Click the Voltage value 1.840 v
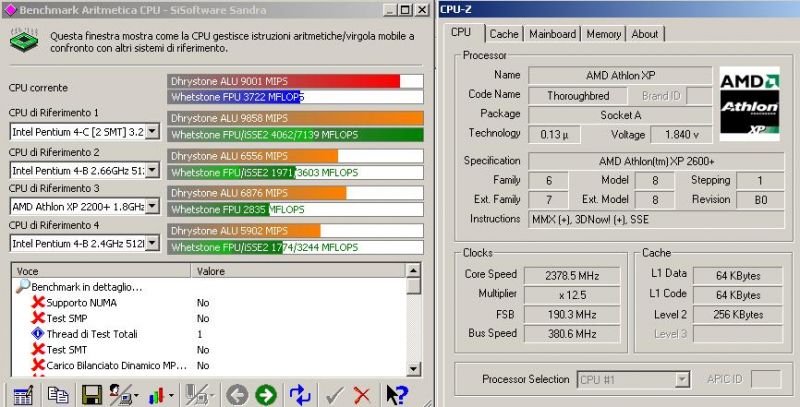The height and width of the screenshot is (407, 800). (x=682, y=135)
